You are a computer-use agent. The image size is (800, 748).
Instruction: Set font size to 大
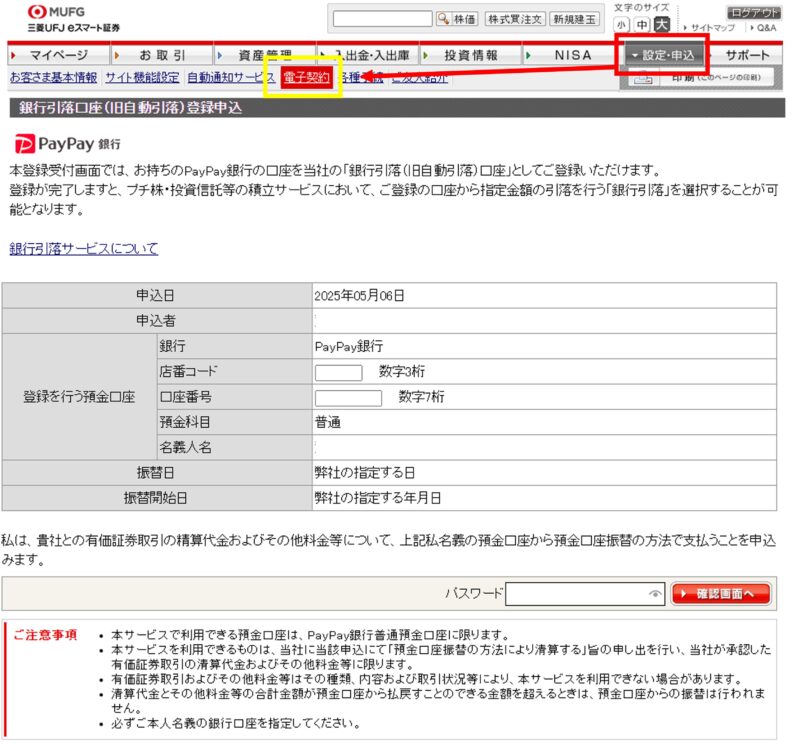click(x=662, y=24)
